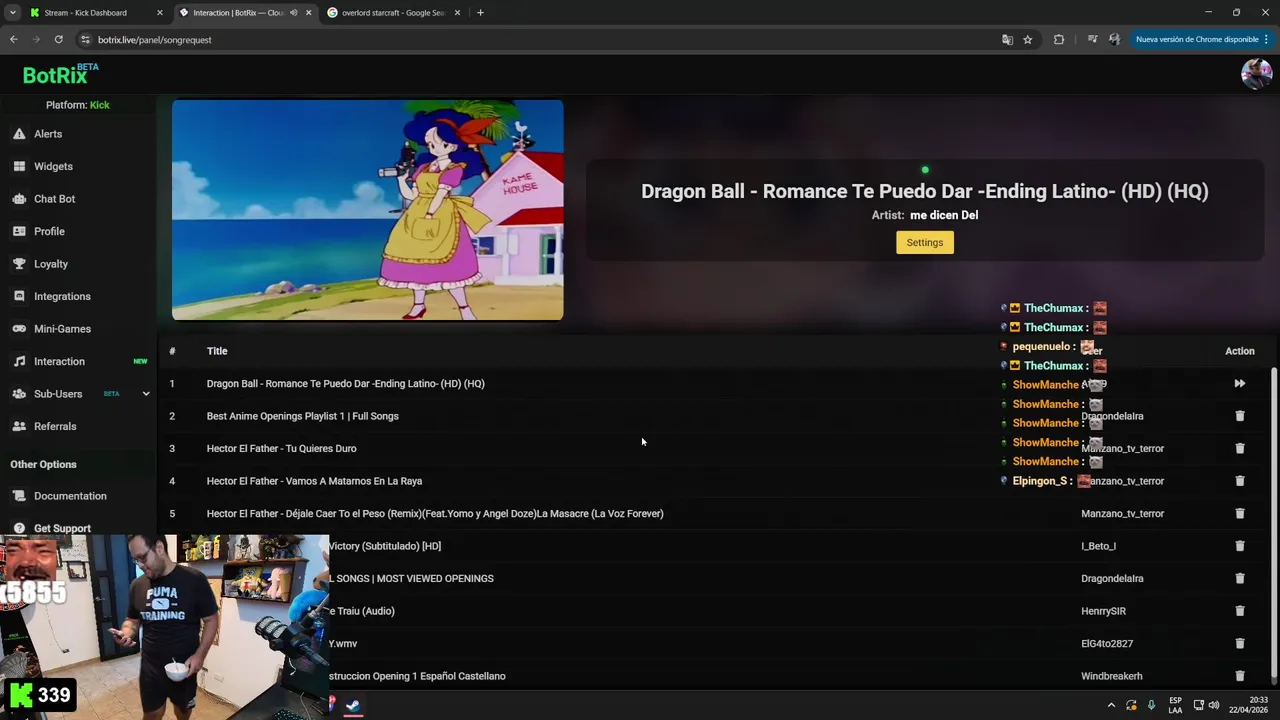The height and width of the screenshot is (720, 1280).
Task: Reload the page
Action: coord(59,40)
